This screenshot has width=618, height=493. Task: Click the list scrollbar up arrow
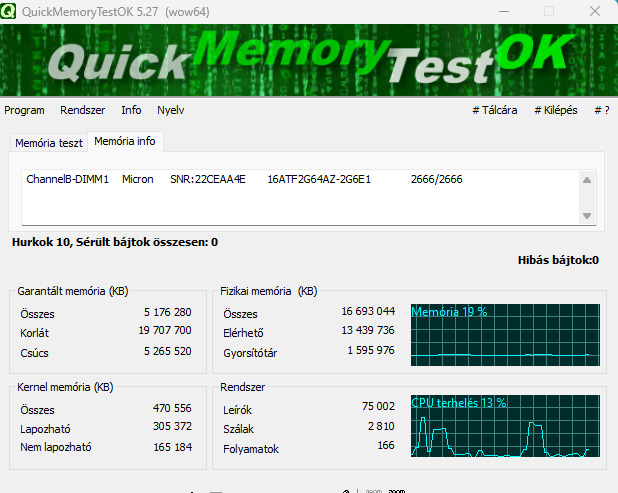point(587,180)
